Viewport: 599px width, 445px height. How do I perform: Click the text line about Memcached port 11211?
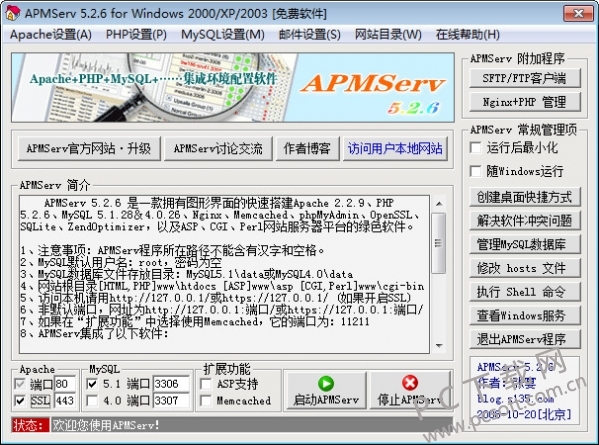(x=195, y=322)
